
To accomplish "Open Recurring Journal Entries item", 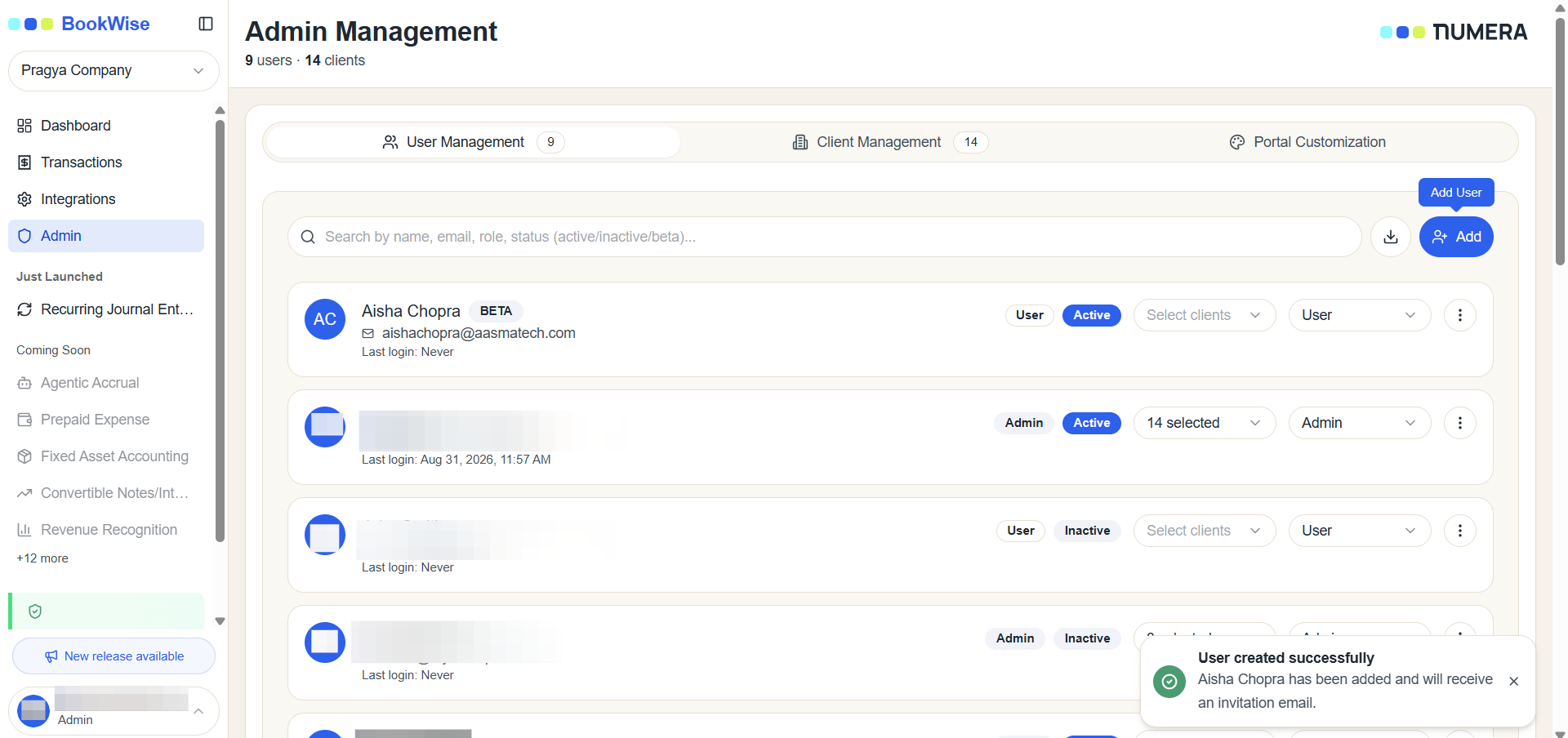I will [x=106, y=309].
